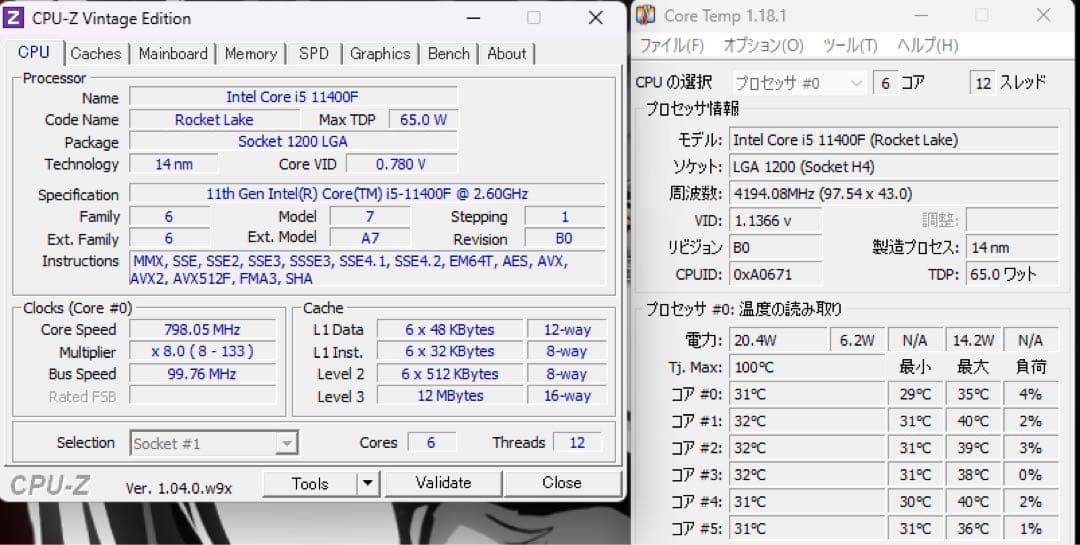Screen dimensions: 1080x545
Task: Open the オプション(O) menu in Core Temp
Action: click(763, 45)
